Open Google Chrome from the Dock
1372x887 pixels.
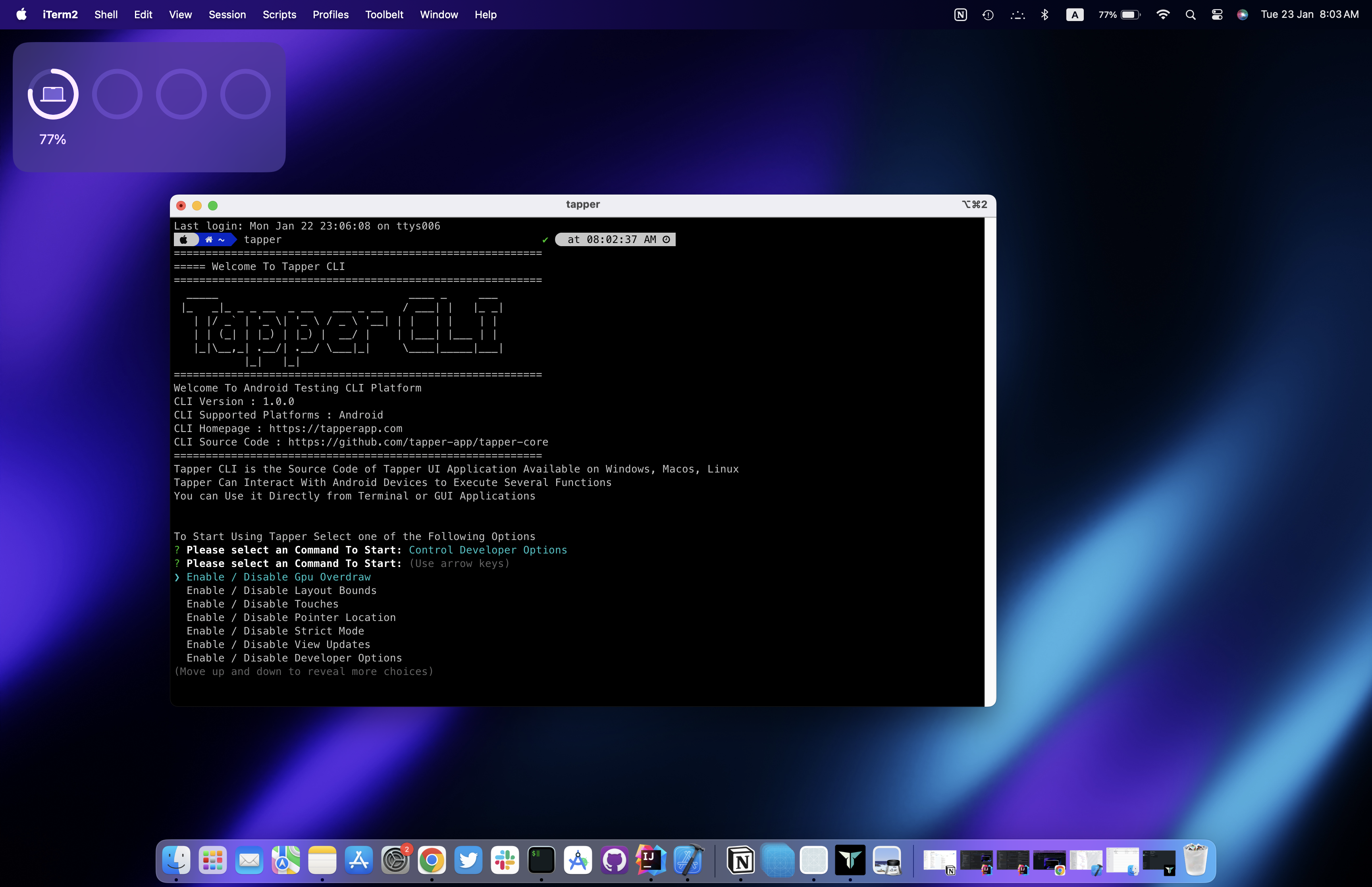[432, 860]
